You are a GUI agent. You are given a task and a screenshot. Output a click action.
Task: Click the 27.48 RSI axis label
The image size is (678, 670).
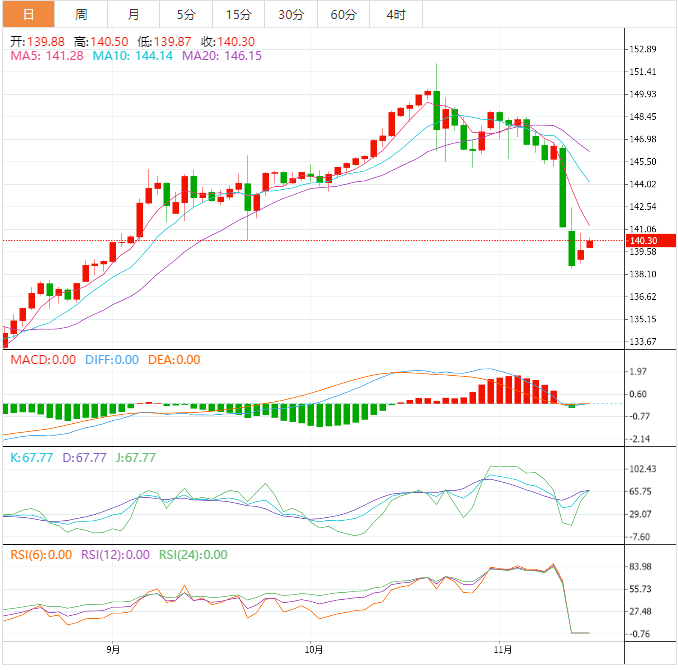640,612
